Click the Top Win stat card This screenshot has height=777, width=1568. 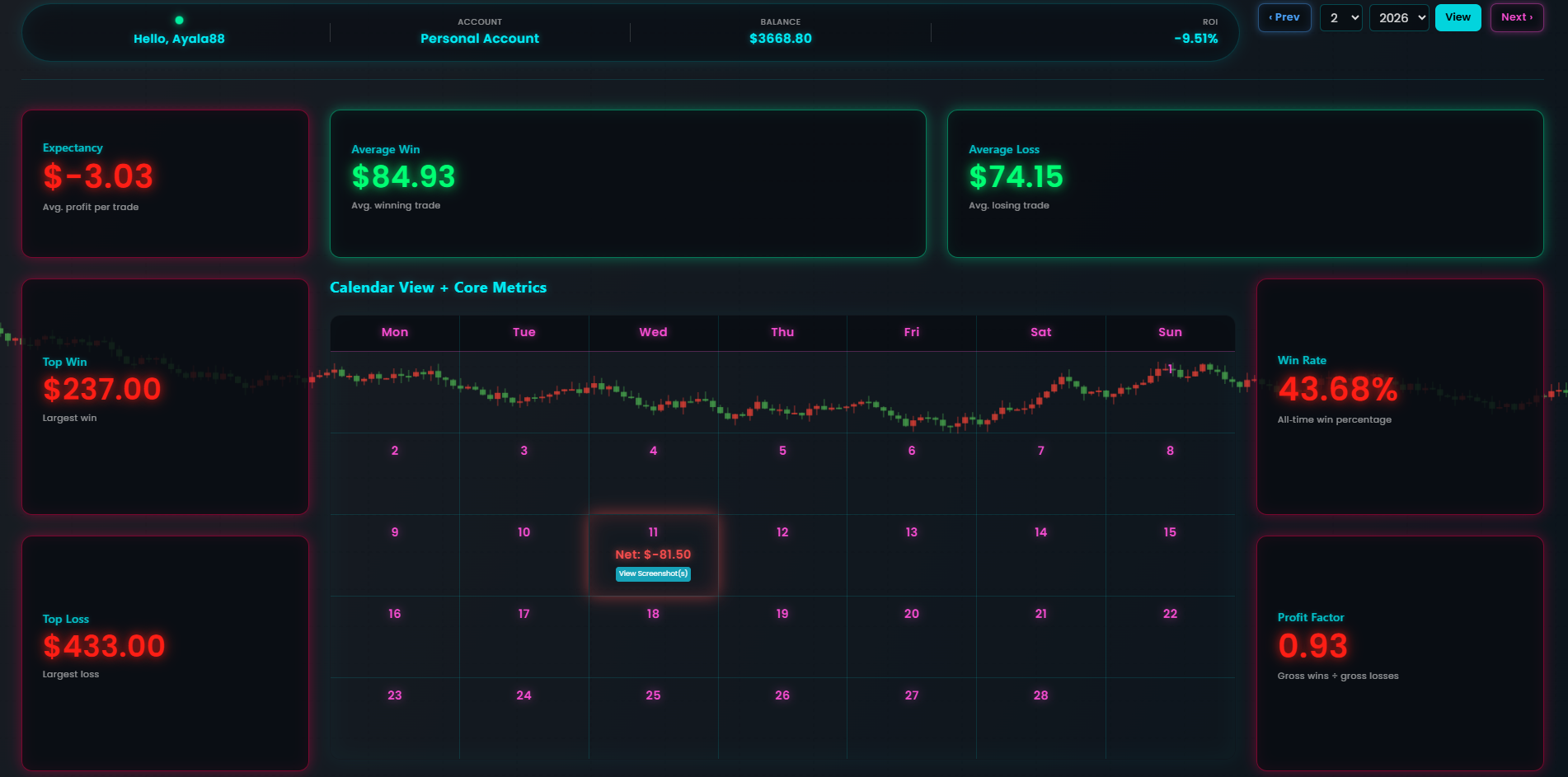[165, 396]
